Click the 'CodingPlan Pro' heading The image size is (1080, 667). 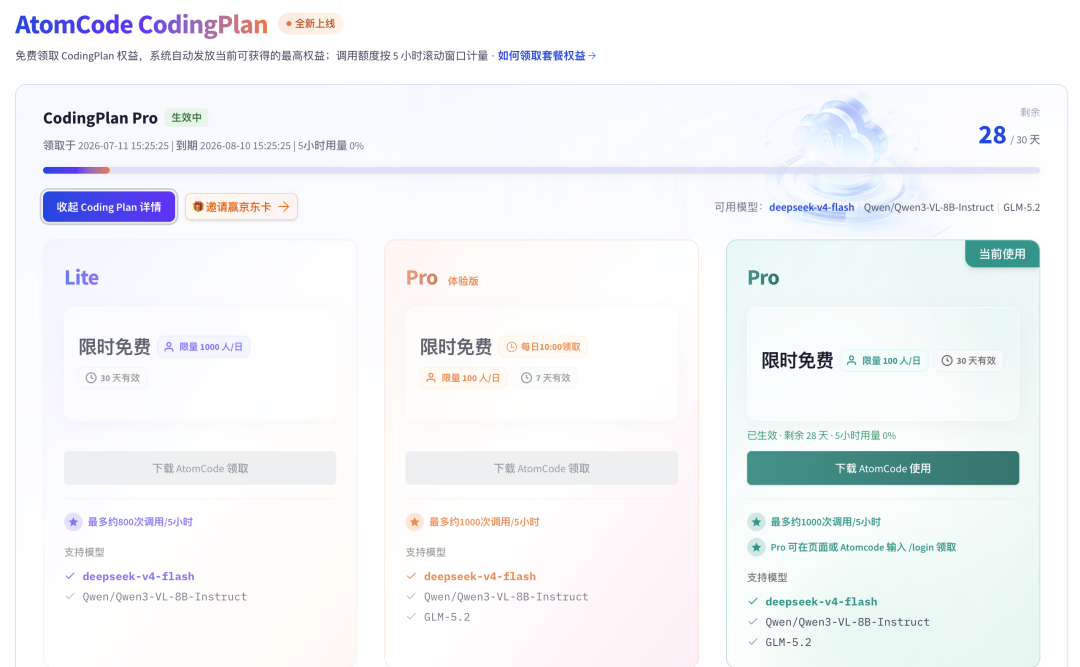click(x=101, y=118)
